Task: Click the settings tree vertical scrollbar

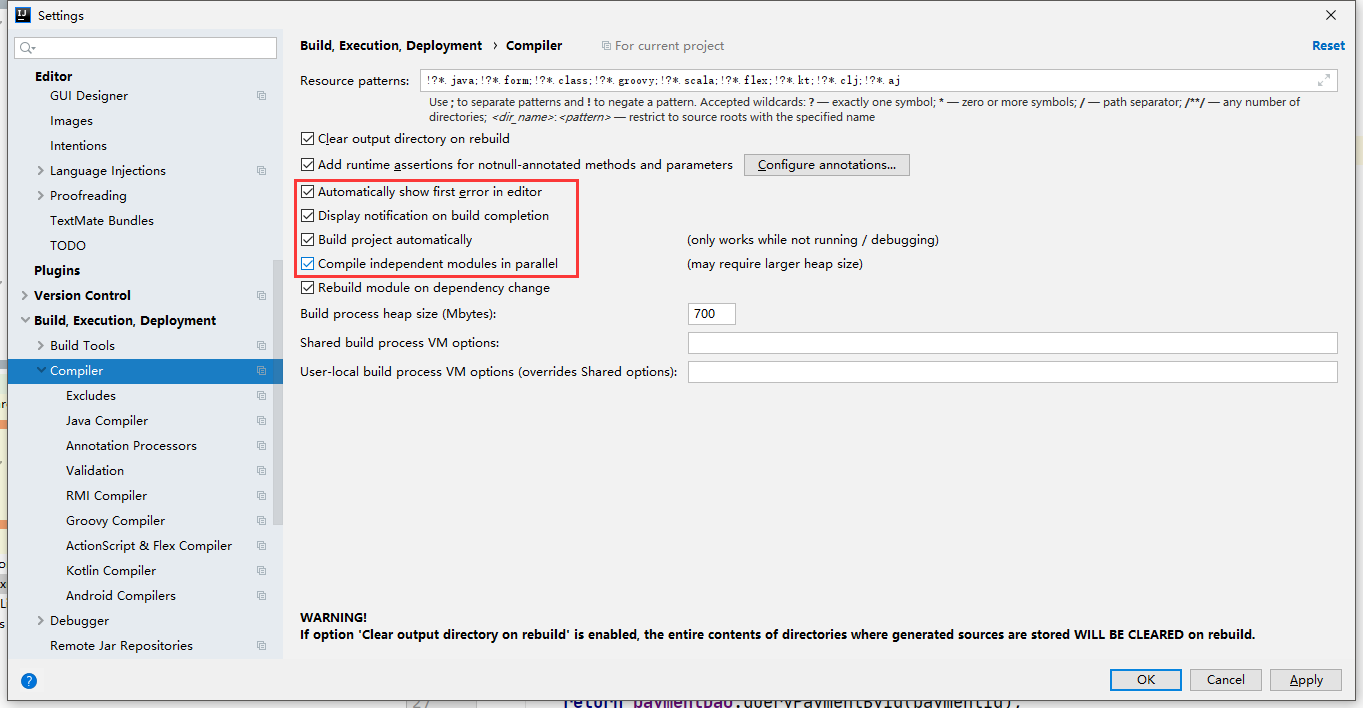Action: click(277, 393)
